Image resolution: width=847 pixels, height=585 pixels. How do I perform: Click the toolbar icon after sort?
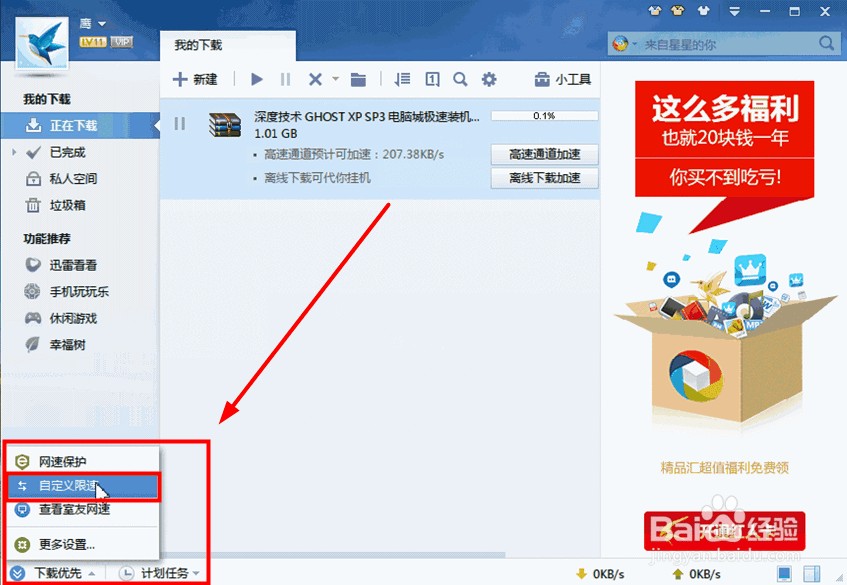[432, 79]
